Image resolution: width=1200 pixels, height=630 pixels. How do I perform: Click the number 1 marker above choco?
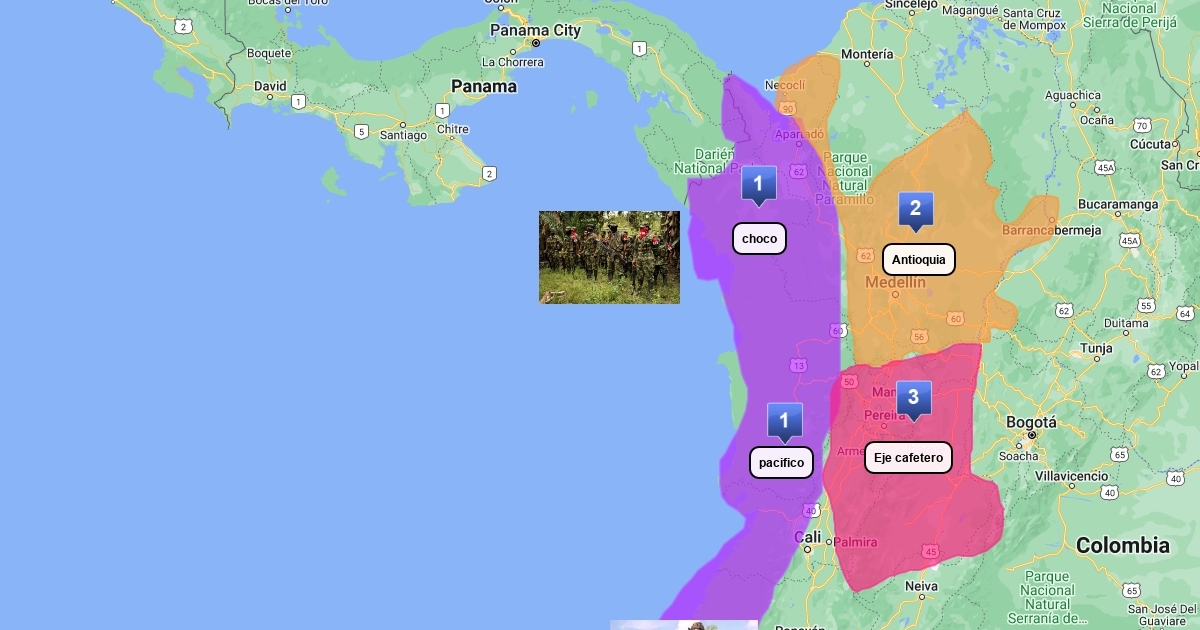[x=758, y=185]
